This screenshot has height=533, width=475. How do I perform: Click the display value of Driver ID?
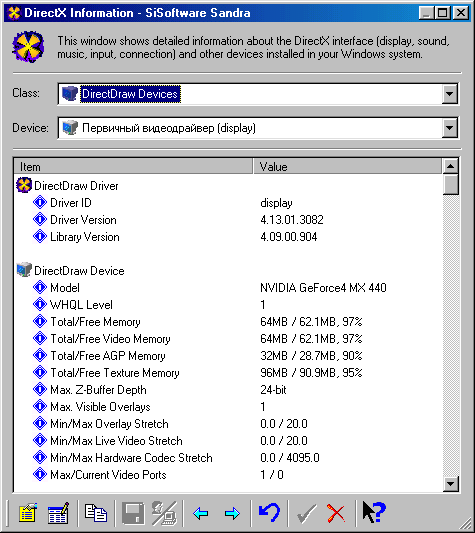coord(276,203)
